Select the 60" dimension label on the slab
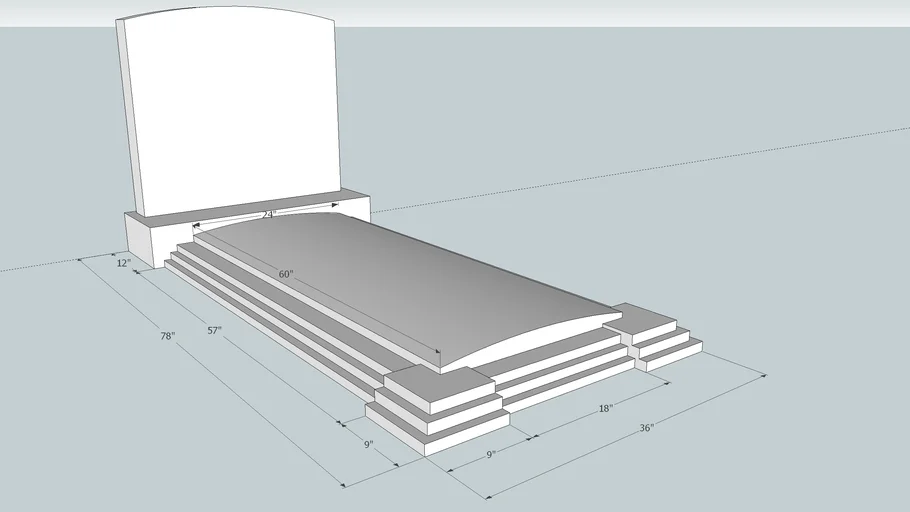The width and height of the screenshot is (910, 512). pos(287,274)
